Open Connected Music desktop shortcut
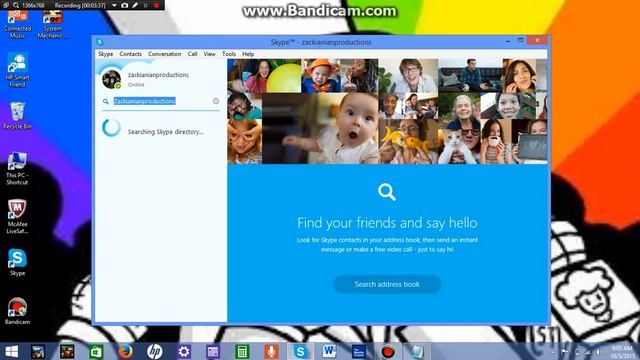Image resolution: width=640 pixels, height=360 pixels. pyautogui.click(x=17, y=23)
